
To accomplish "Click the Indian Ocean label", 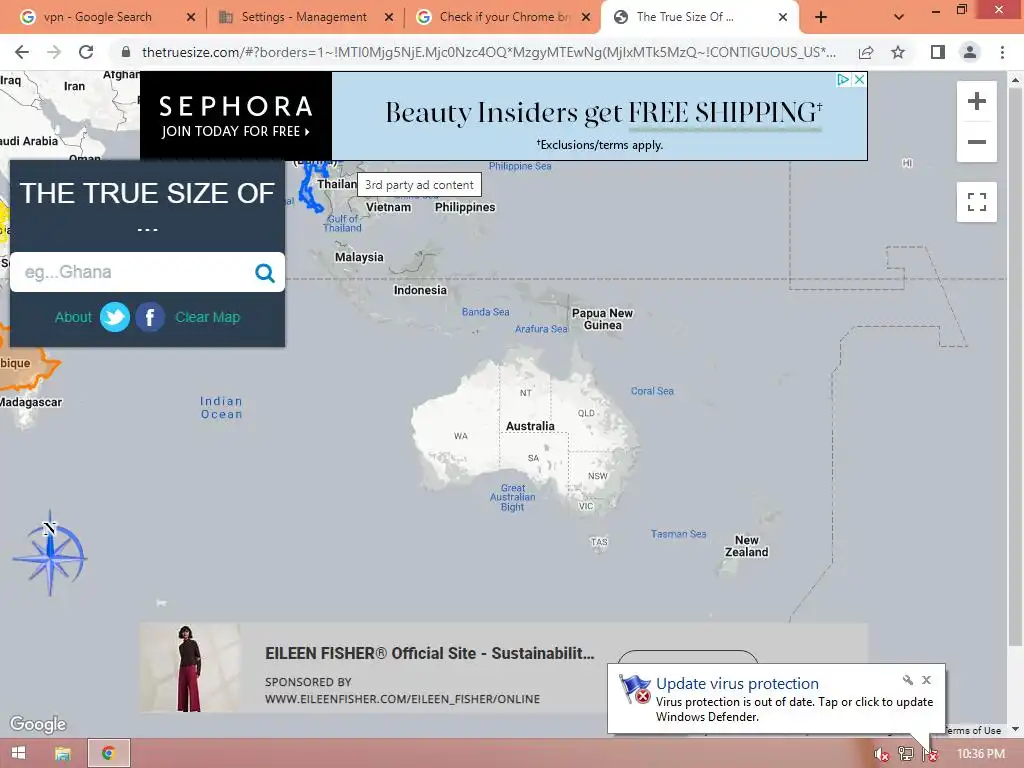I will pyautogui.click(x=221, y=408).
